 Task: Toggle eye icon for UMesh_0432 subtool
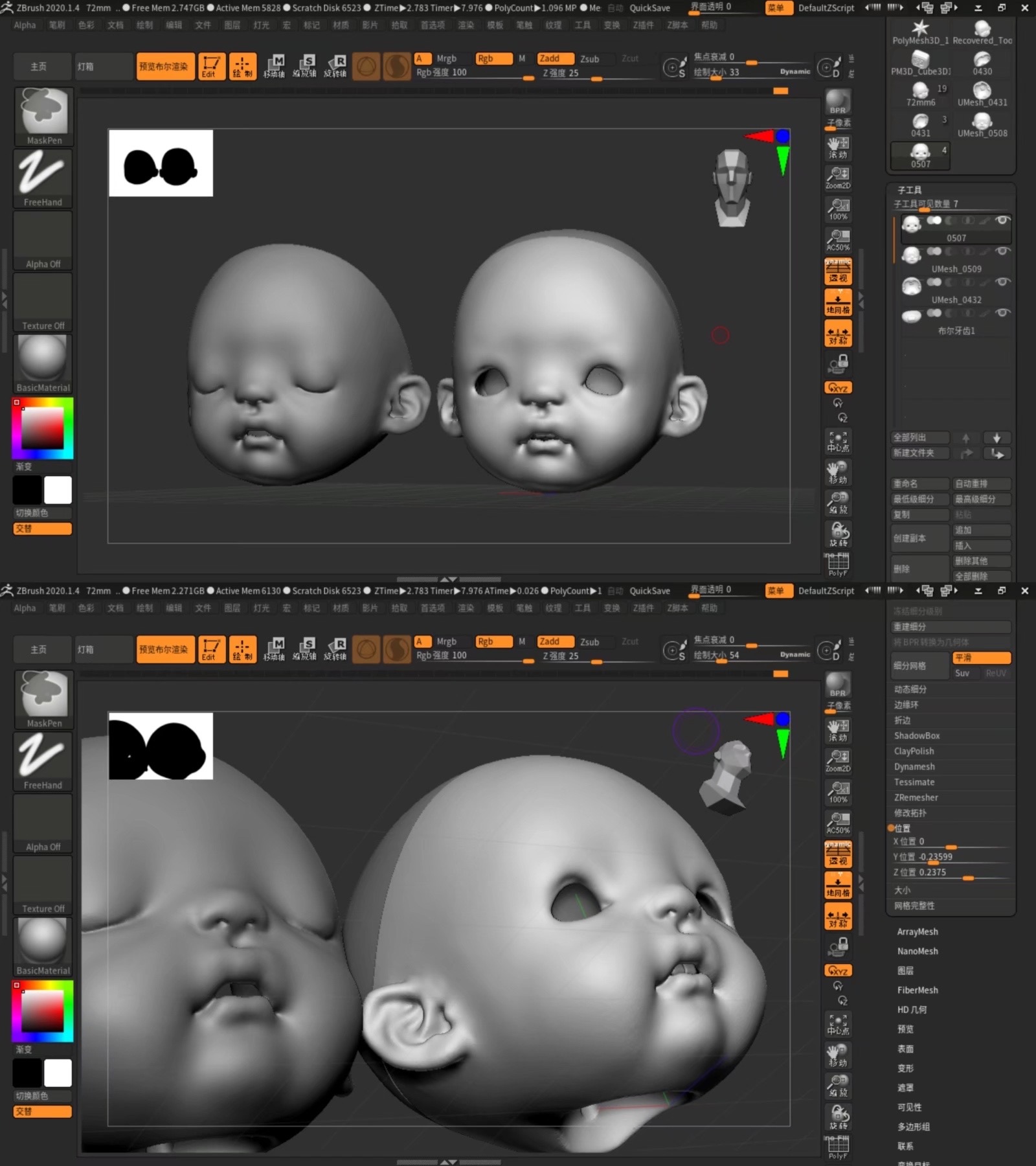pos(1002,282)
